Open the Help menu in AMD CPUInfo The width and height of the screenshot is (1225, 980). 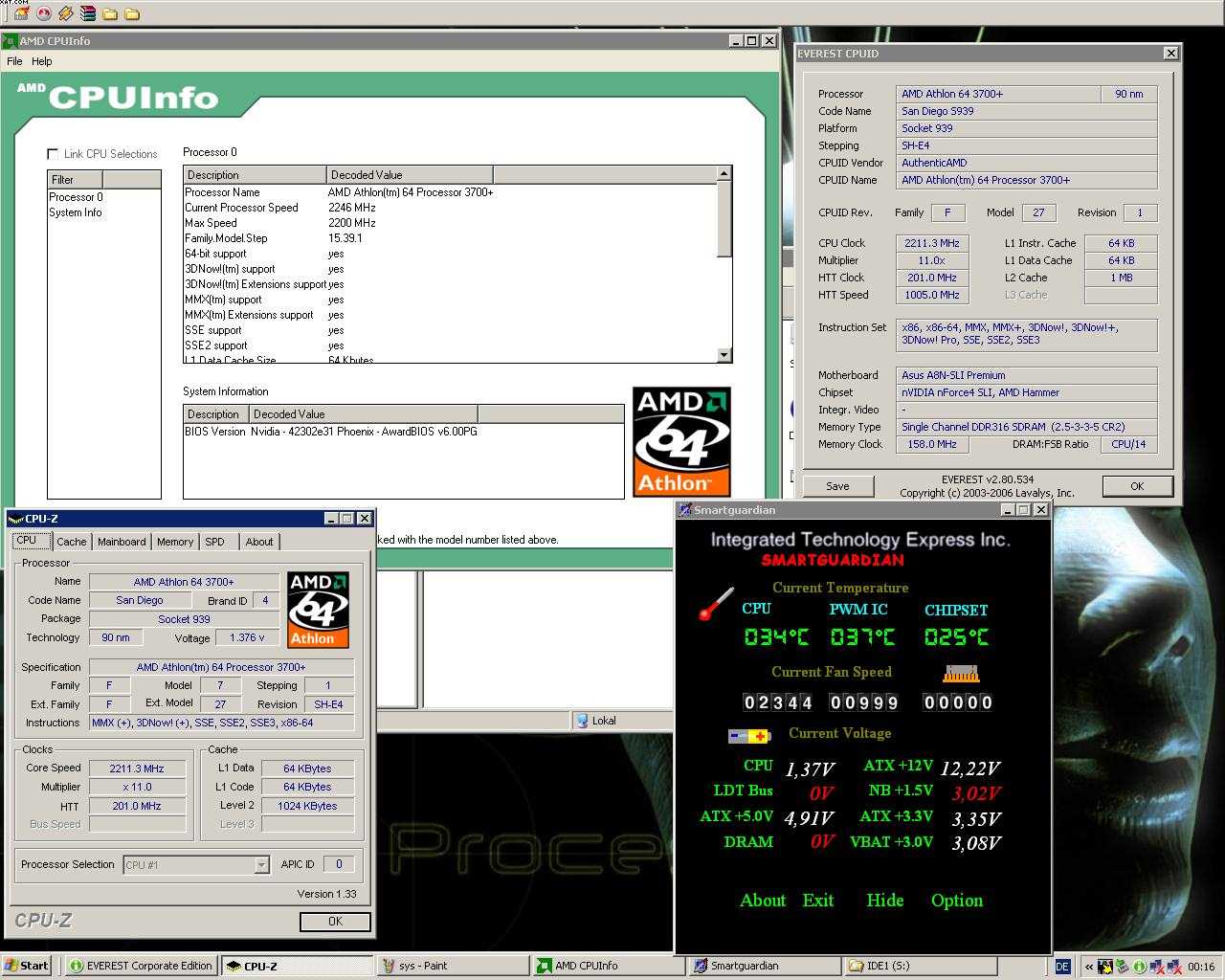pos(41,61)
